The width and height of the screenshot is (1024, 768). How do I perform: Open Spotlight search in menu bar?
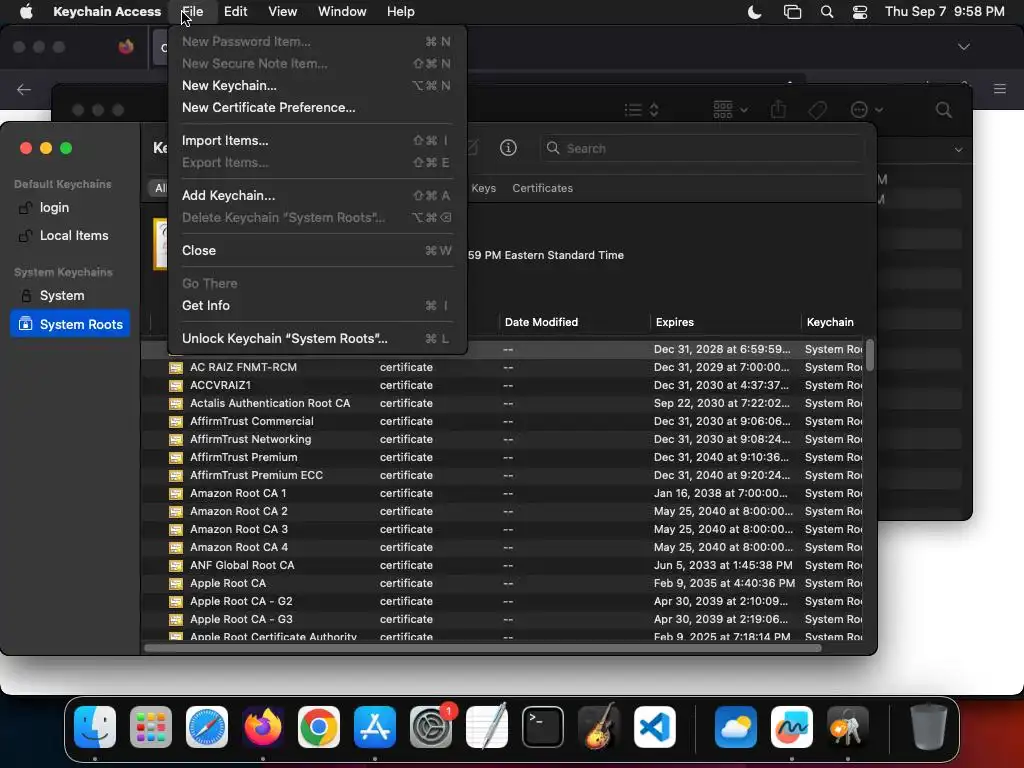[827, 12]
